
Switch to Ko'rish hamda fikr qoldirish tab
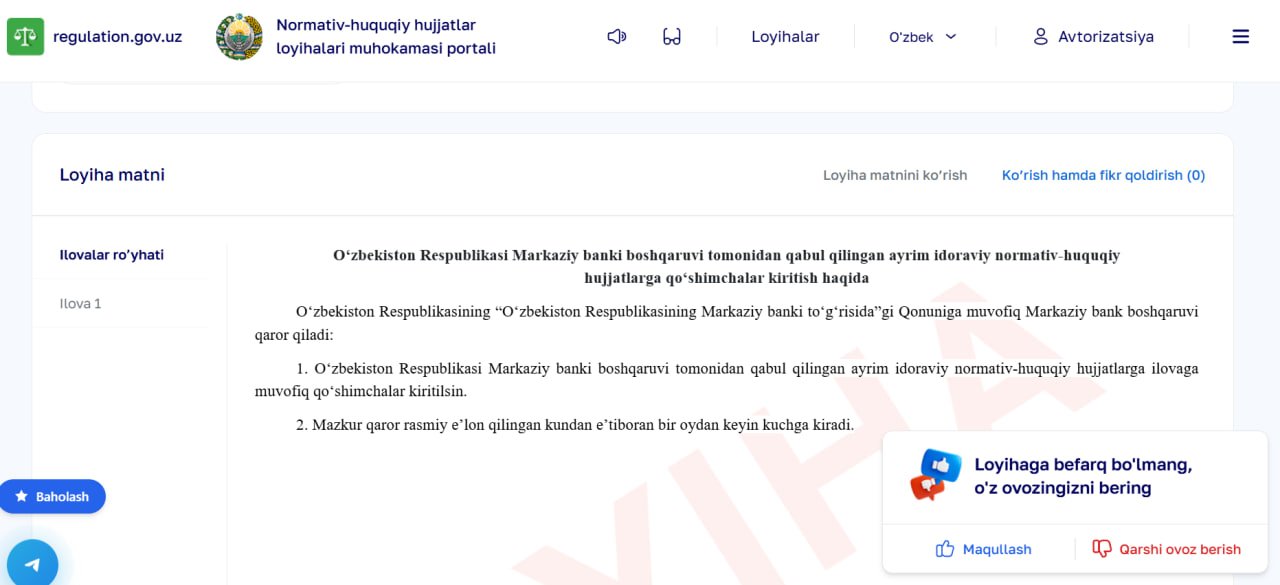[1103, 175]
